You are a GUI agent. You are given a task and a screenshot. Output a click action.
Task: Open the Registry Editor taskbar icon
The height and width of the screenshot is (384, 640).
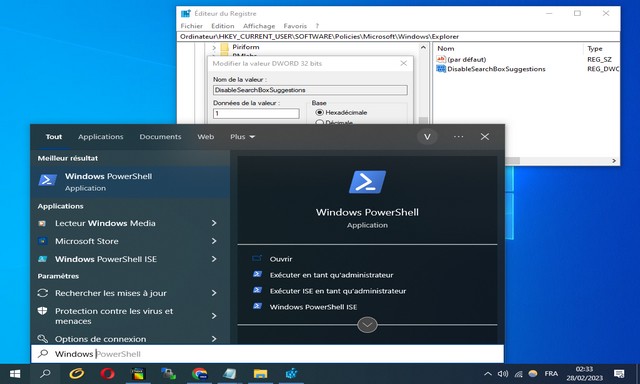tap(291, 374)
